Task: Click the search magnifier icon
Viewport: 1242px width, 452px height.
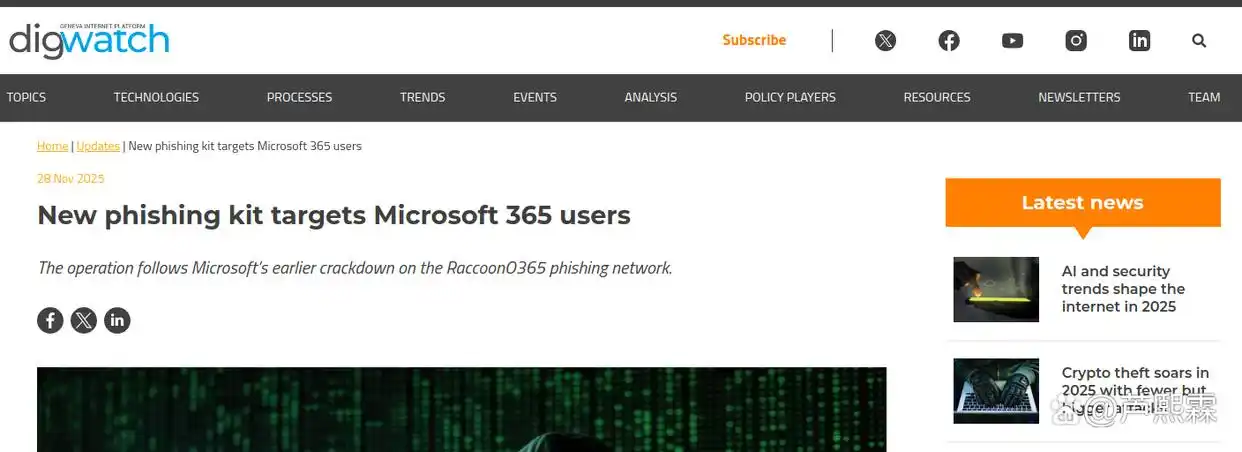Action: pos(1199,41)
